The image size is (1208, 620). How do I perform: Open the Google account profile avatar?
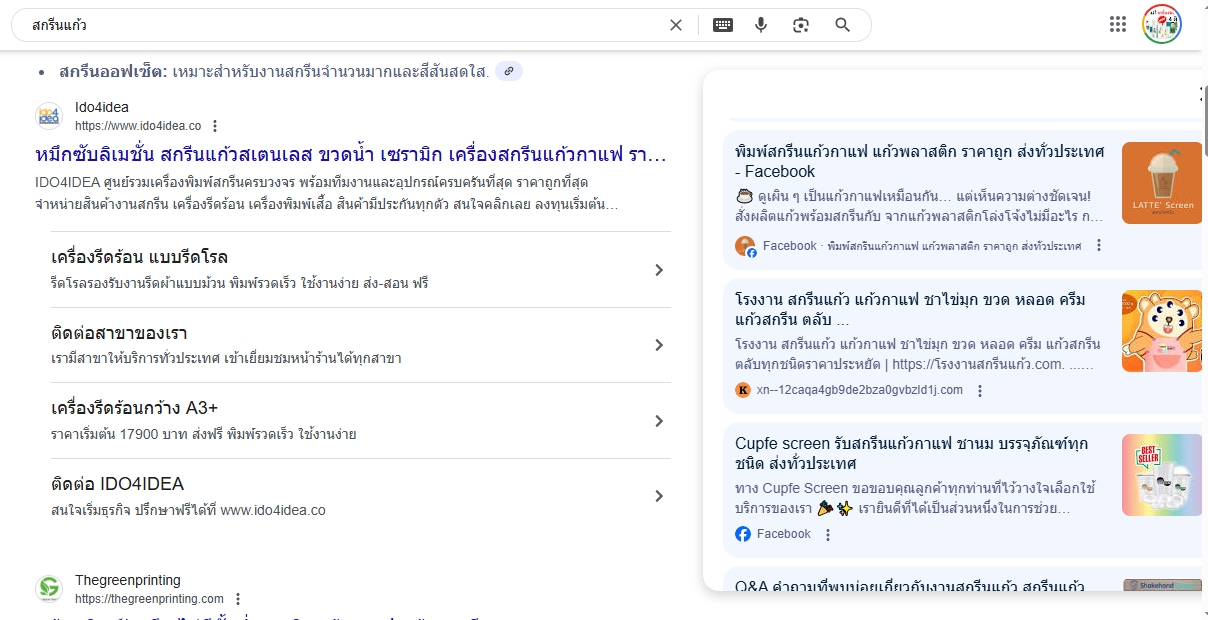(x=1162, y=25)
